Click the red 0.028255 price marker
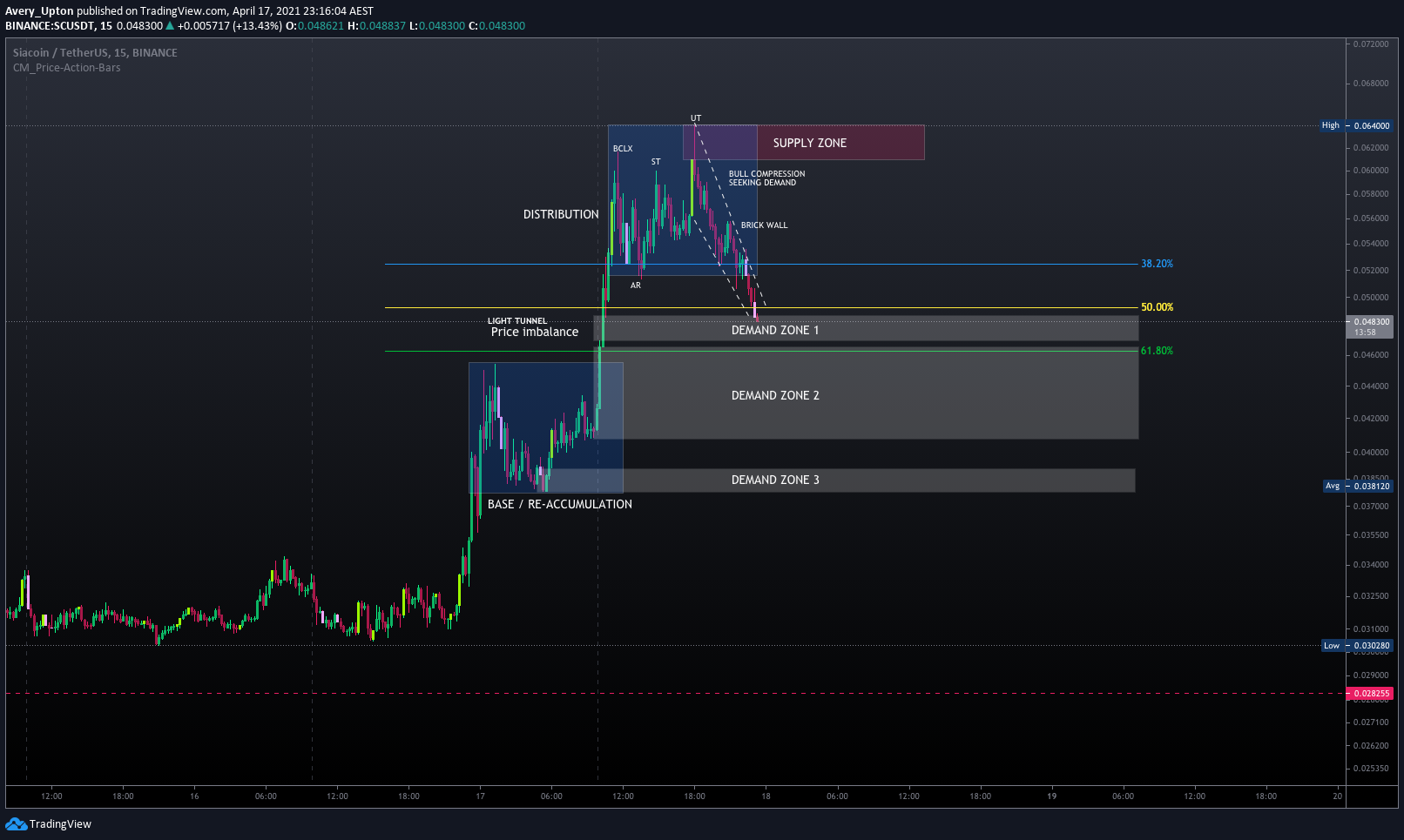The width and height of the screenshot is (1404, 840). pos(1369,694)
